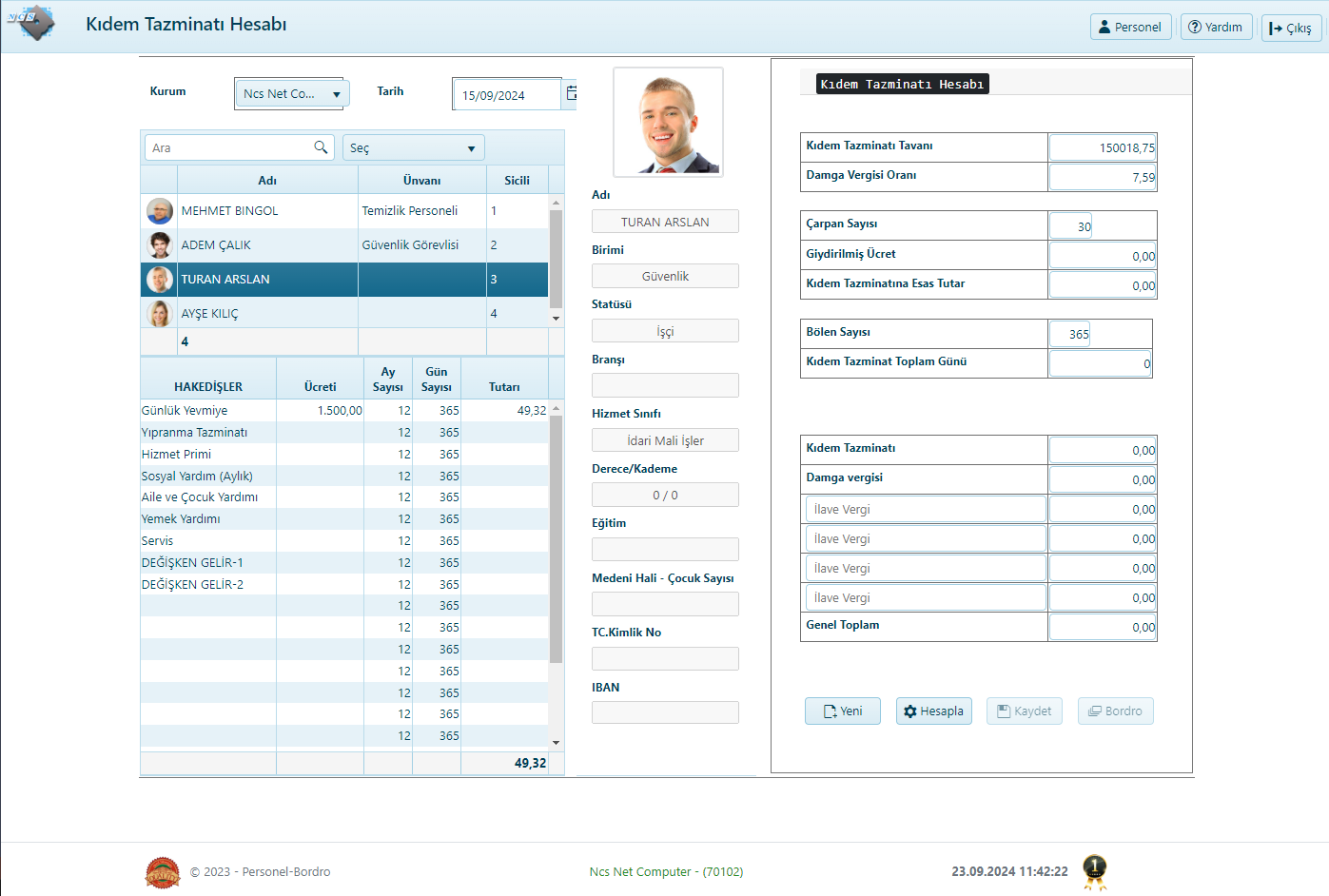The image size is (1329, 896).
Task: Click Bölen Sayısı field
Action: 1070,334
